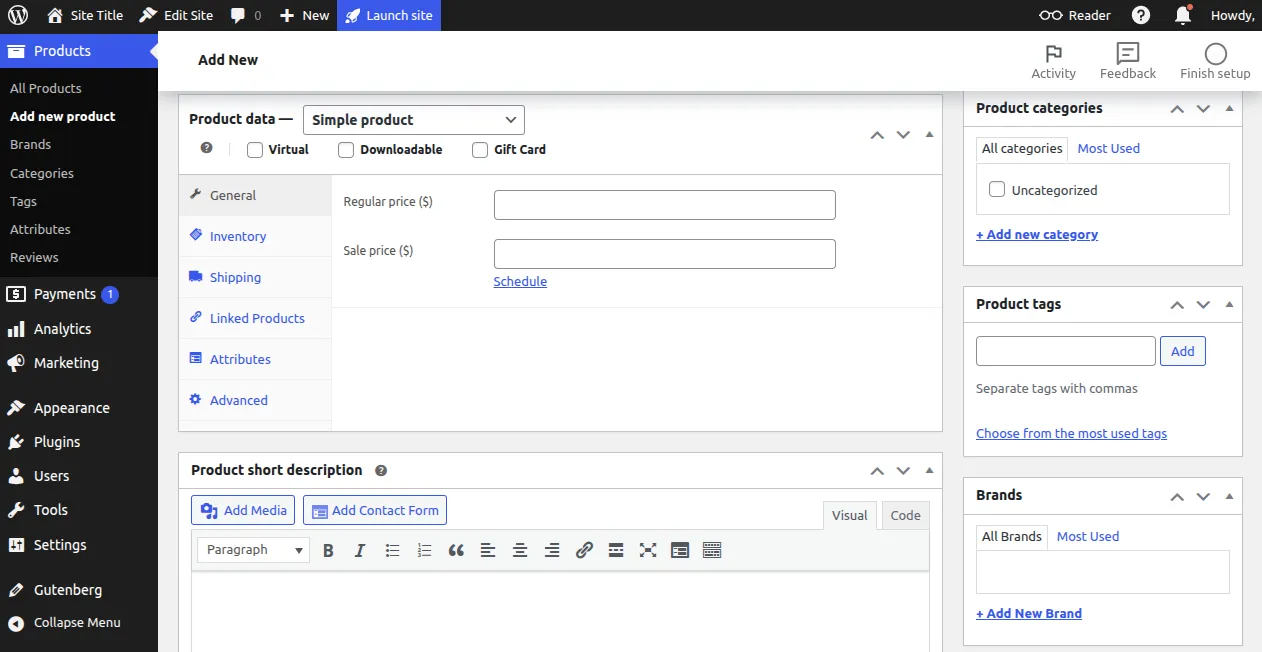1262x652 pixels.
Task: Focus the Sale price field
Action: (665, 254)
